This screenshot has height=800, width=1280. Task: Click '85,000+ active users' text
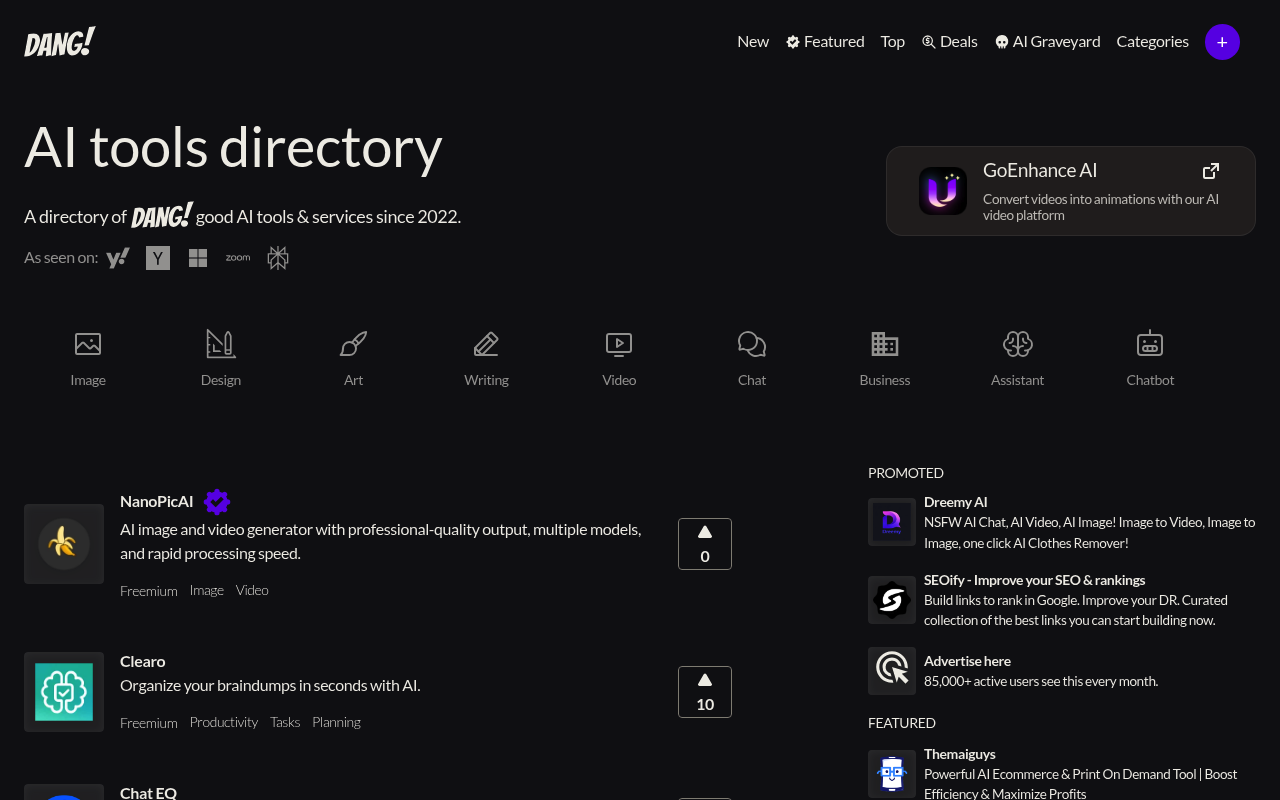(1041, 681)
